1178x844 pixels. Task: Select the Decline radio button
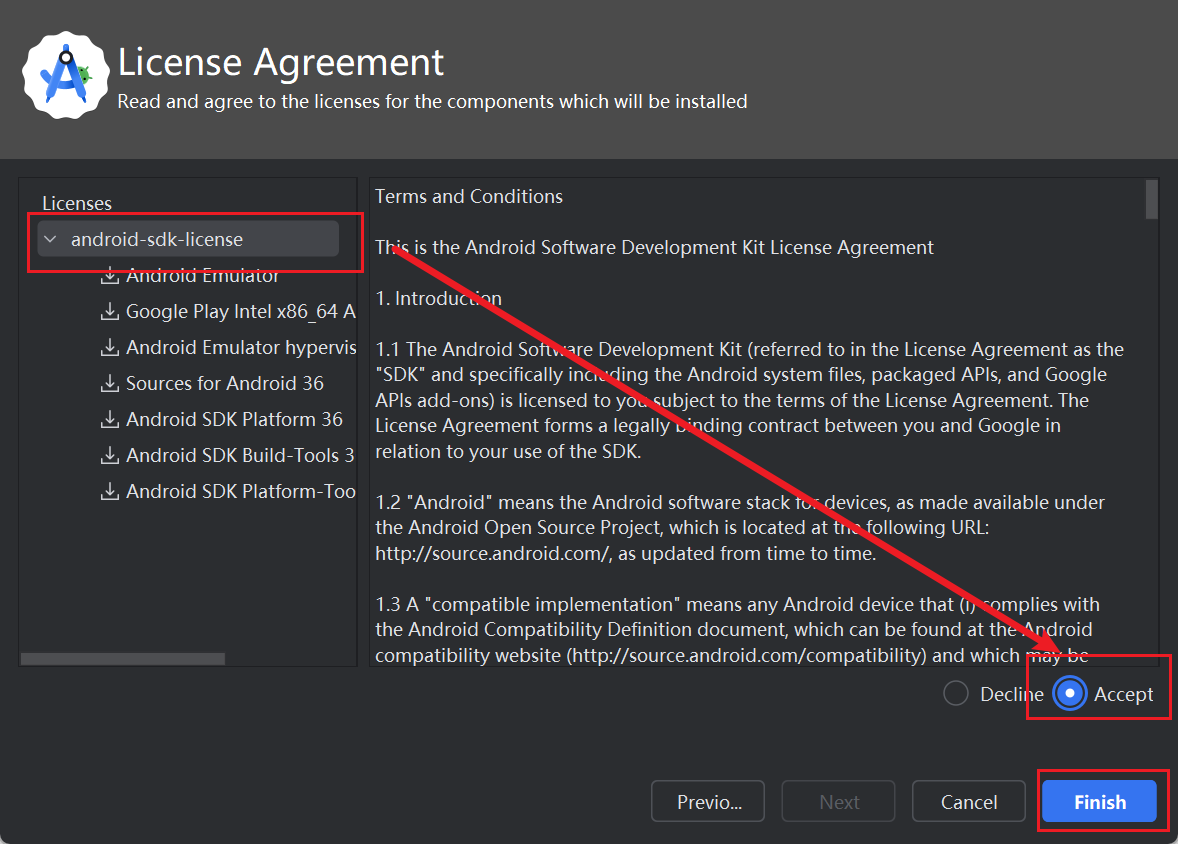click(x=956, y=694)
